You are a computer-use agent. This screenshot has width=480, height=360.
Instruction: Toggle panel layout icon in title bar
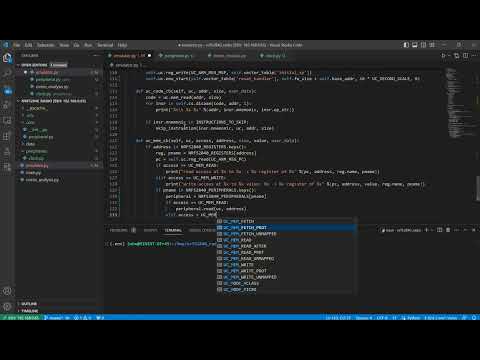[415, 45]
